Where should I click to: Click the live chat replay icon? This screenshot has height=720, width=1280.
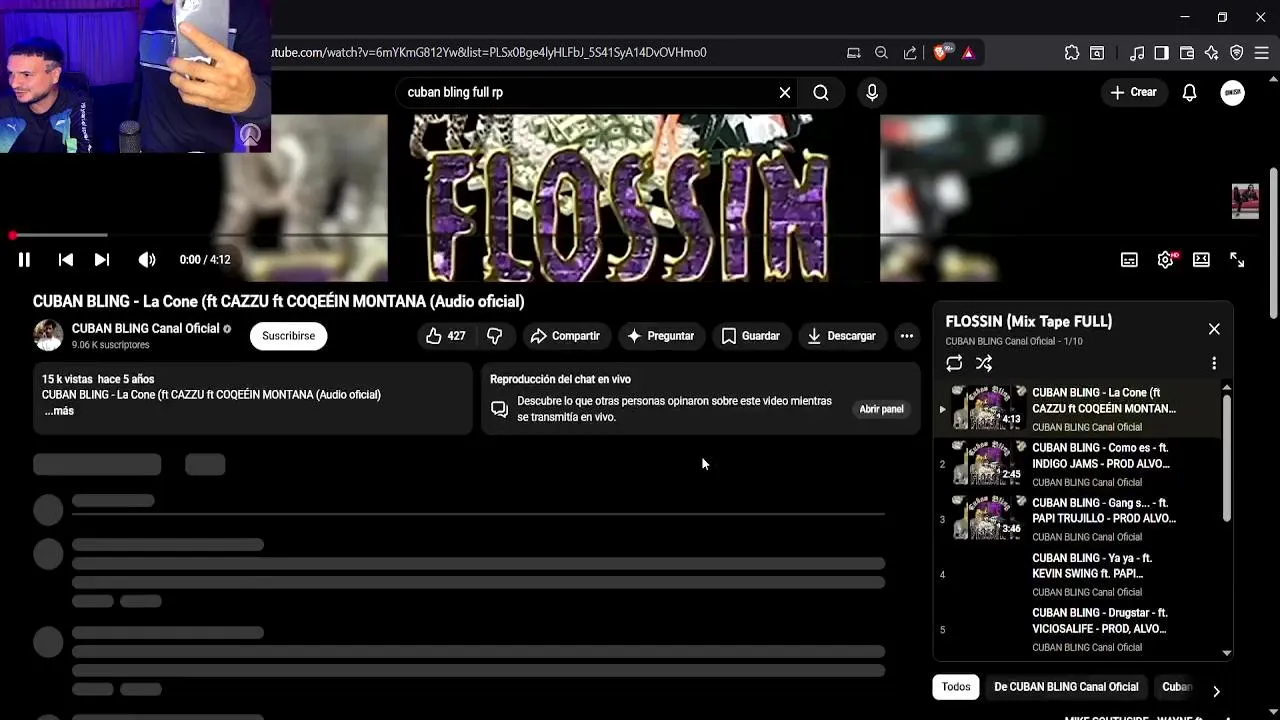point(499,409)
